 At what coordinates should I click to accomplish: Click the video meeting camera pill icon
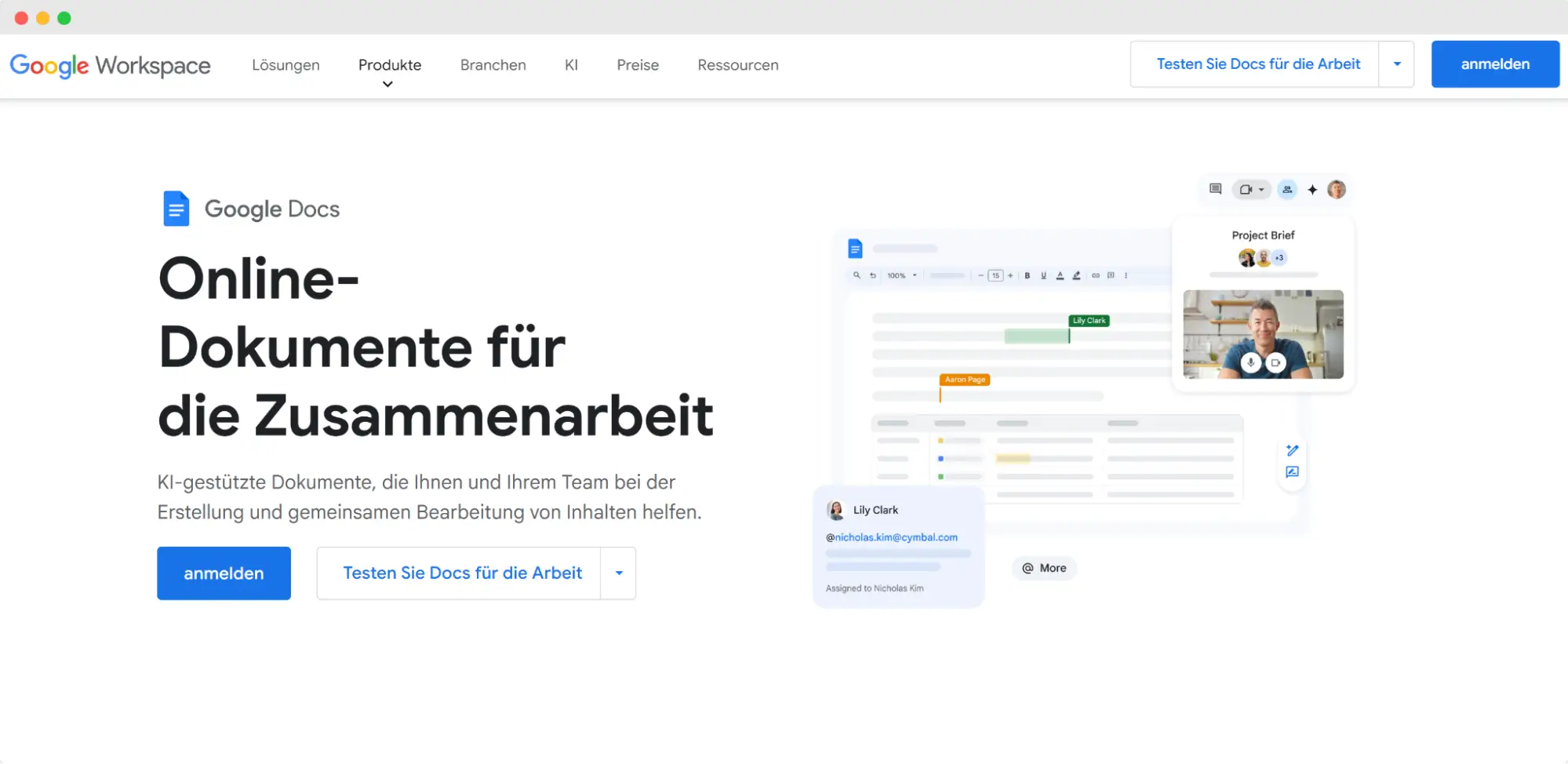(x=1251, y=189)
